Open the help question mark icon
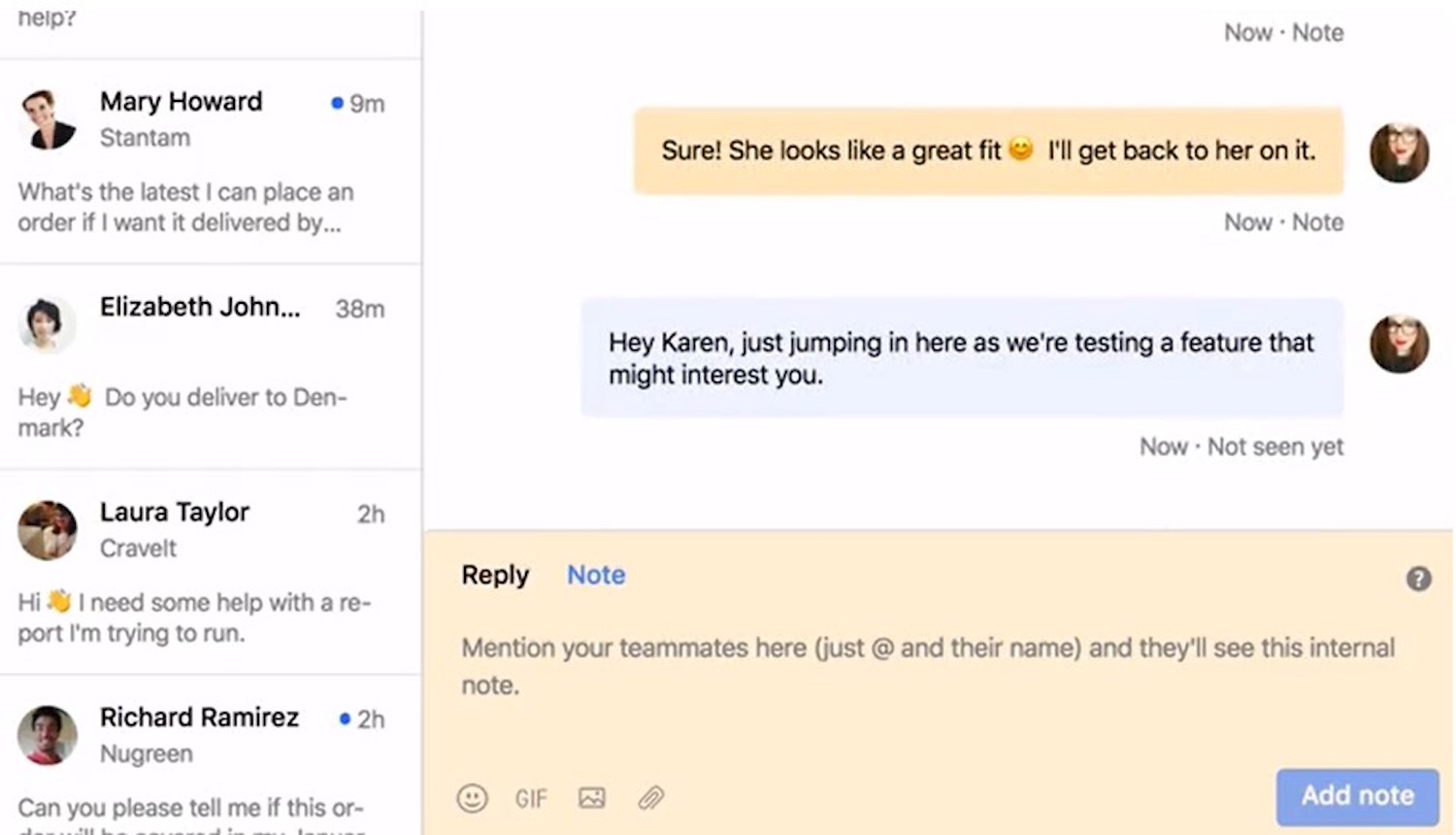This screenshot has width=1456, height=835. [x=1418, y=579]
